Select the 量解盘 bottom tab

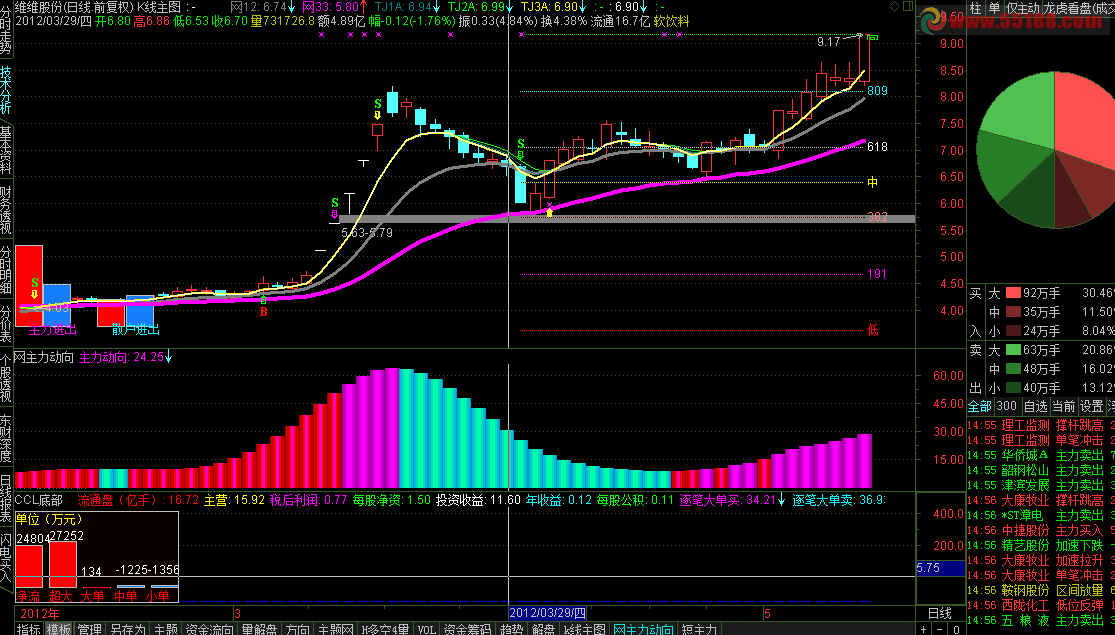point(259,629)
